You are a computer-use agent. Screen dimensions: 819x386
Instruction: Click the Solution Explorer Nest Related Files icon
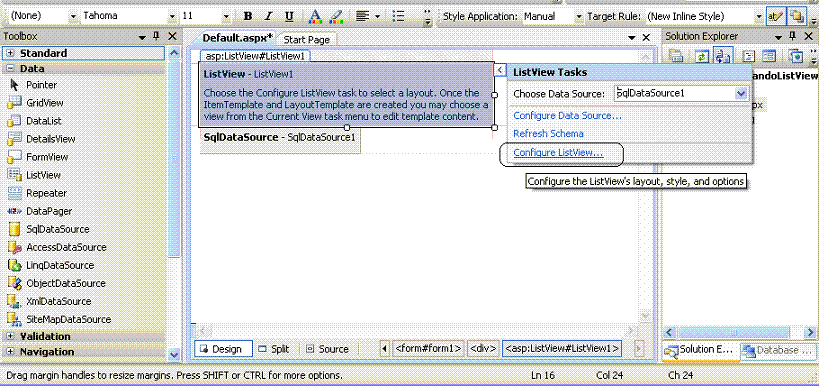pyautogui.click(x=723, y=56)
